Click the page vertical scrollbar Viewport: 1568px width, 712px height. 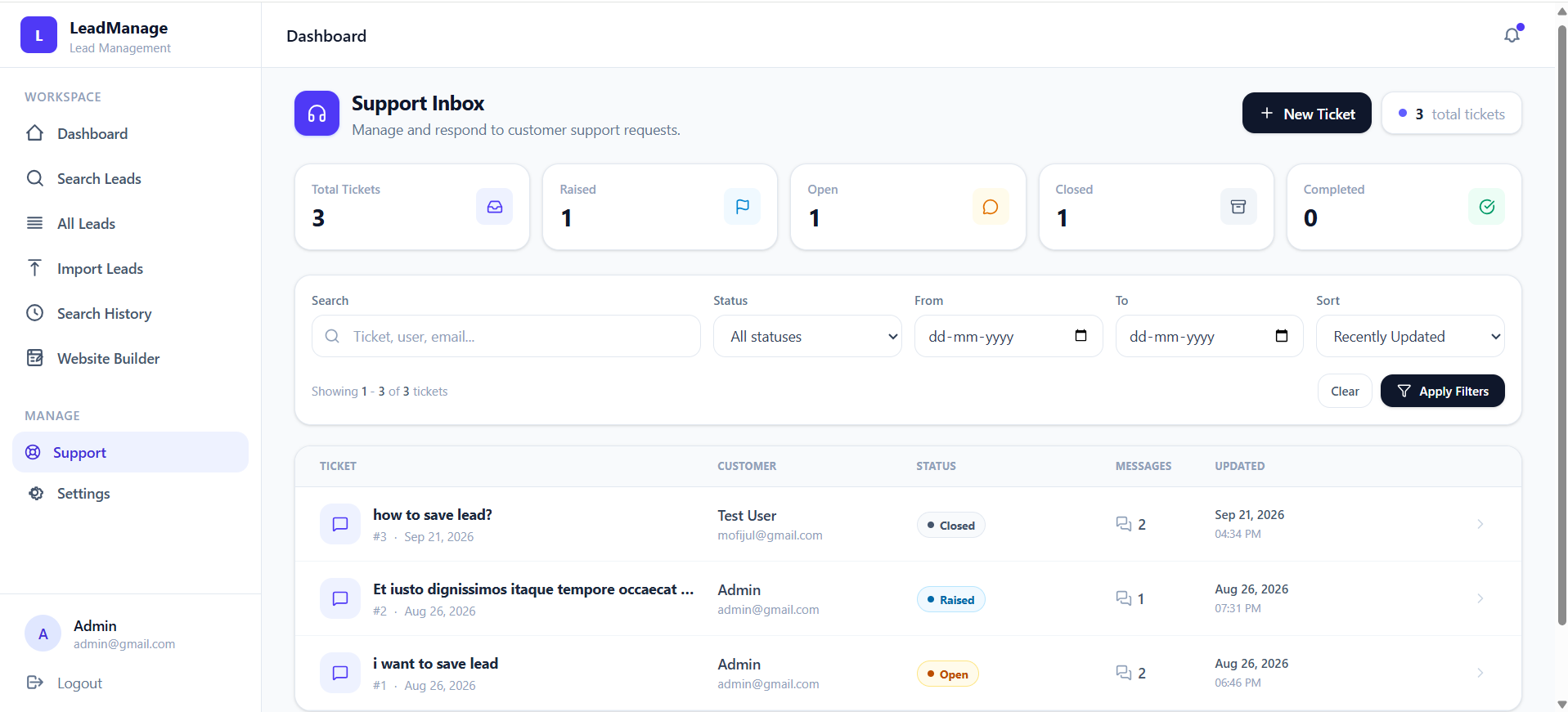coord(1561,327)
